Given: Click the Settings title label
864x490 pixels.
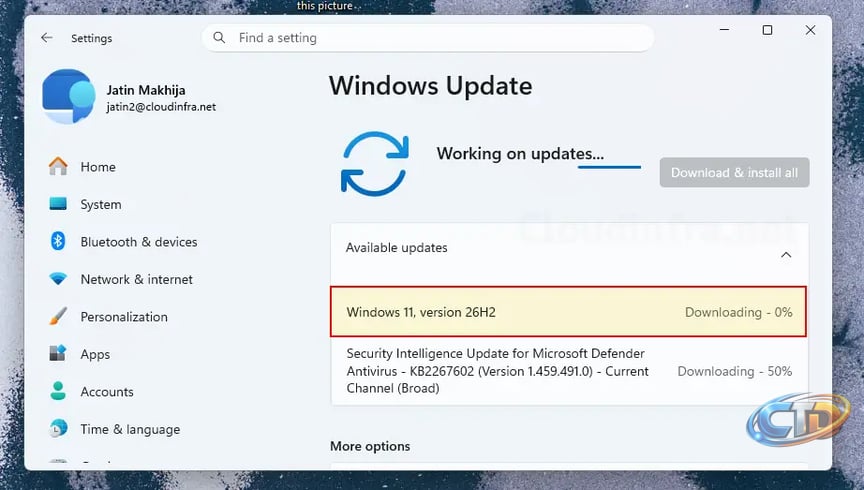Looking at the screenshot, I should coord(91,38).
